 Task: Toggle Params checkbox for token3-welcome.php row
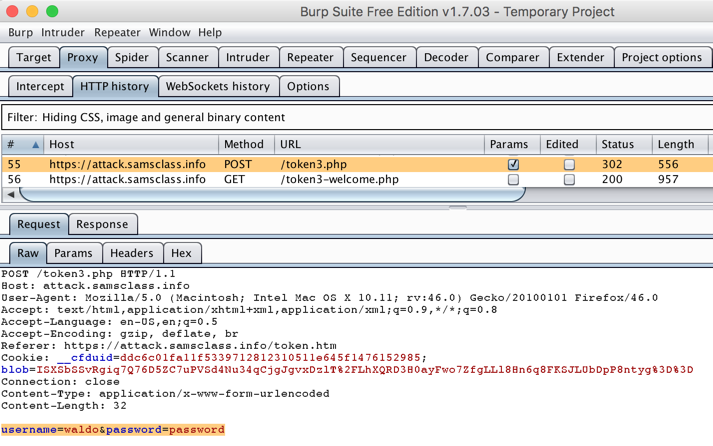[513, 180]
